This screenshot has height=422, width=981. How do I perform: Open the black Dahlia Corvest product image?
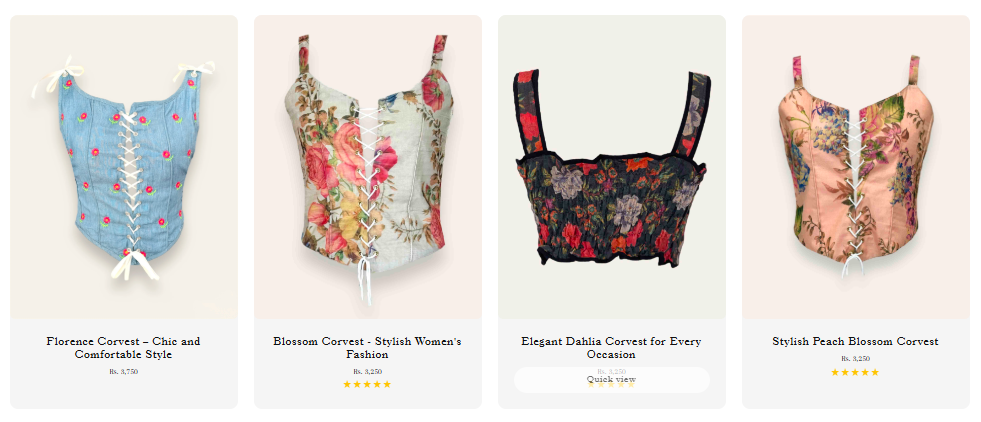[612, 167]
